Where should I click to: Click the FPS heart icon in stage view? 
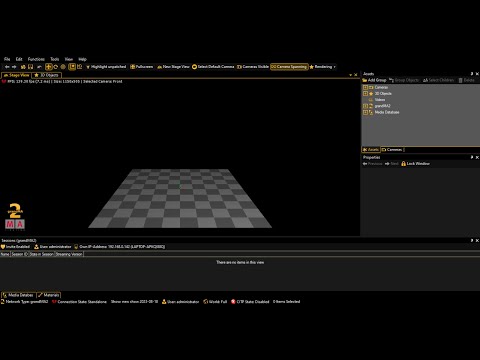(4, 81)
